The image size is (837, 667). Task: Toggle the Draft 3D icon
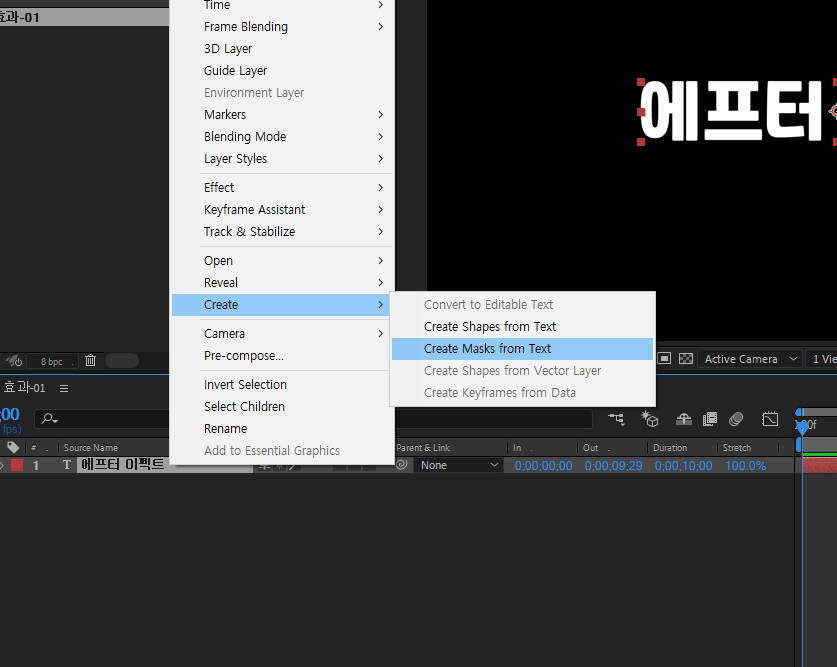point(650,419)
